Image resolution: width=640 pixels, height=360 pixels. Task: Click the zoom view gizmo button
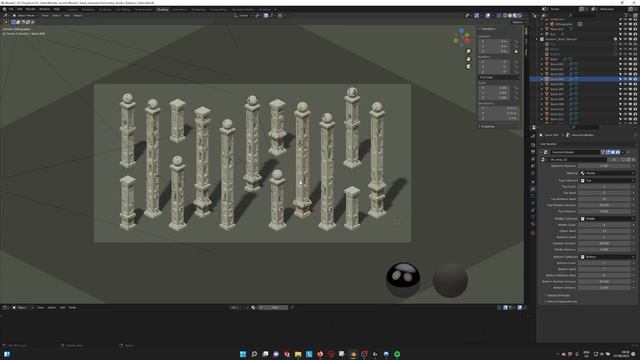[x=469, y=51]
